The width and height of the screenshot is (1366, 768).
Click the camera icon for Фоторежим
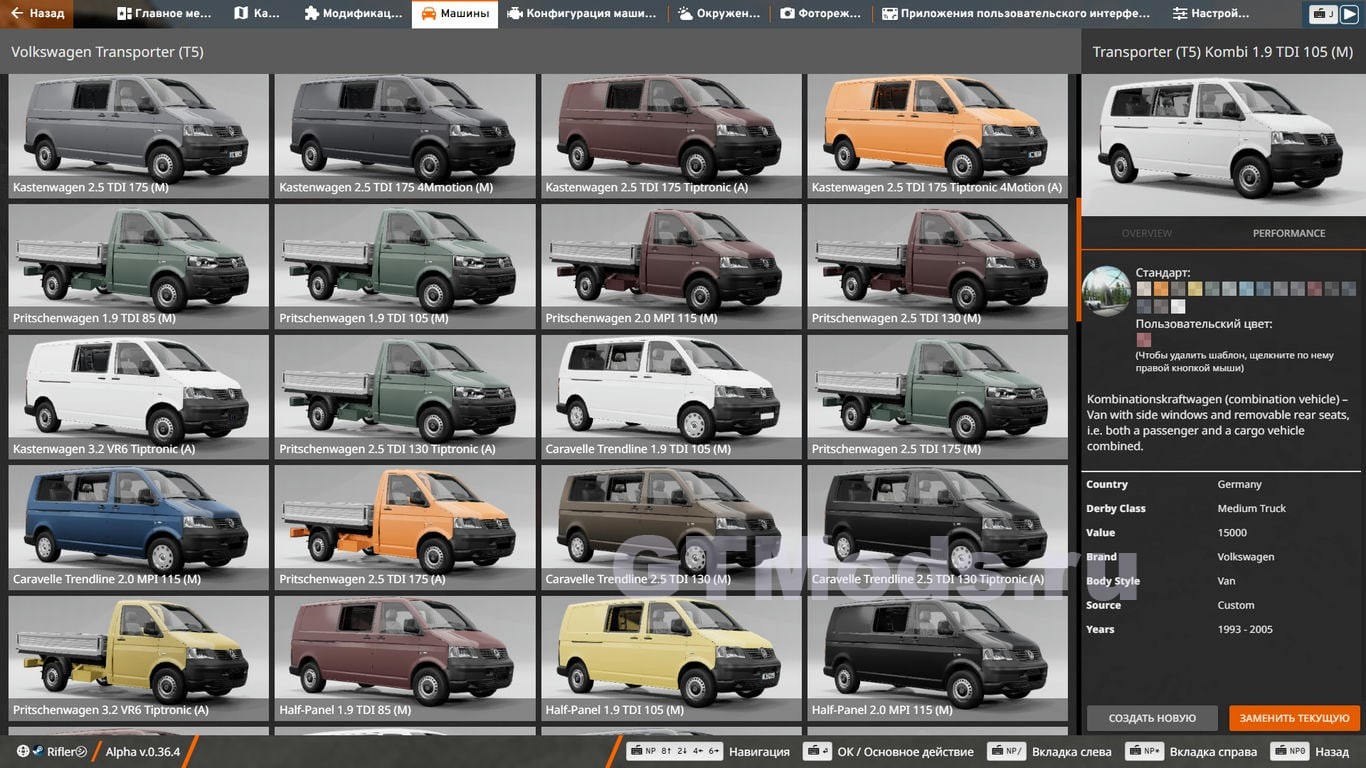(x=787, y=14)
